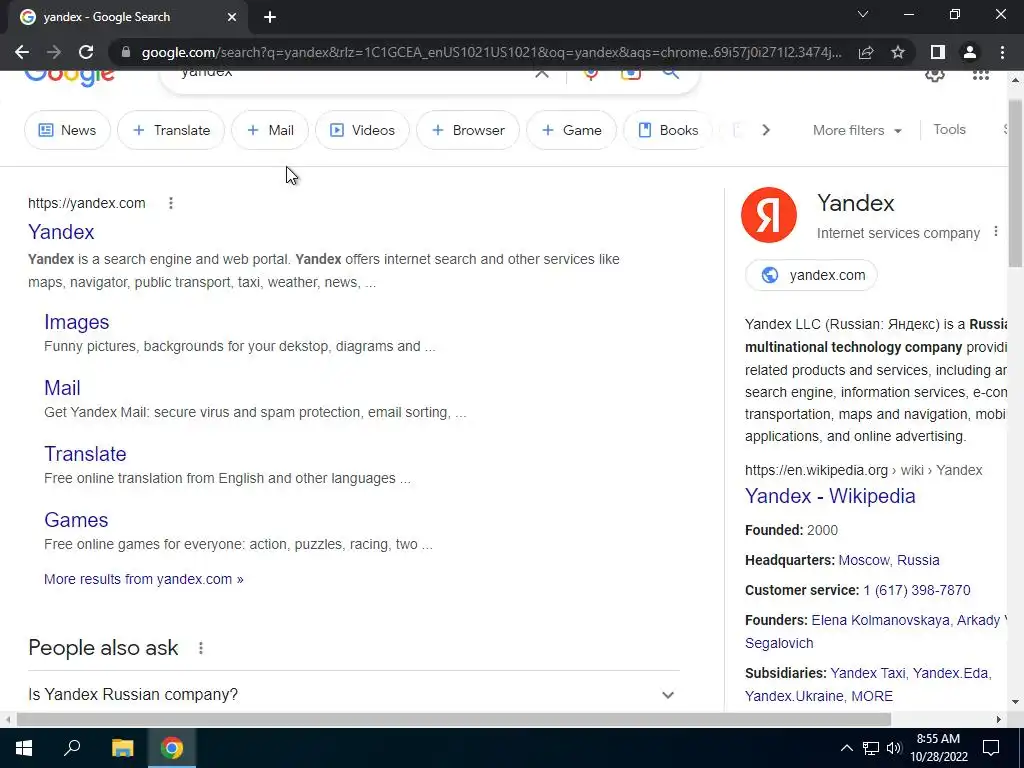The width and height of the screenshot is (1024, 768).
Task: Click the Yandex red logo thumbnail
Action: click(769, 215)
